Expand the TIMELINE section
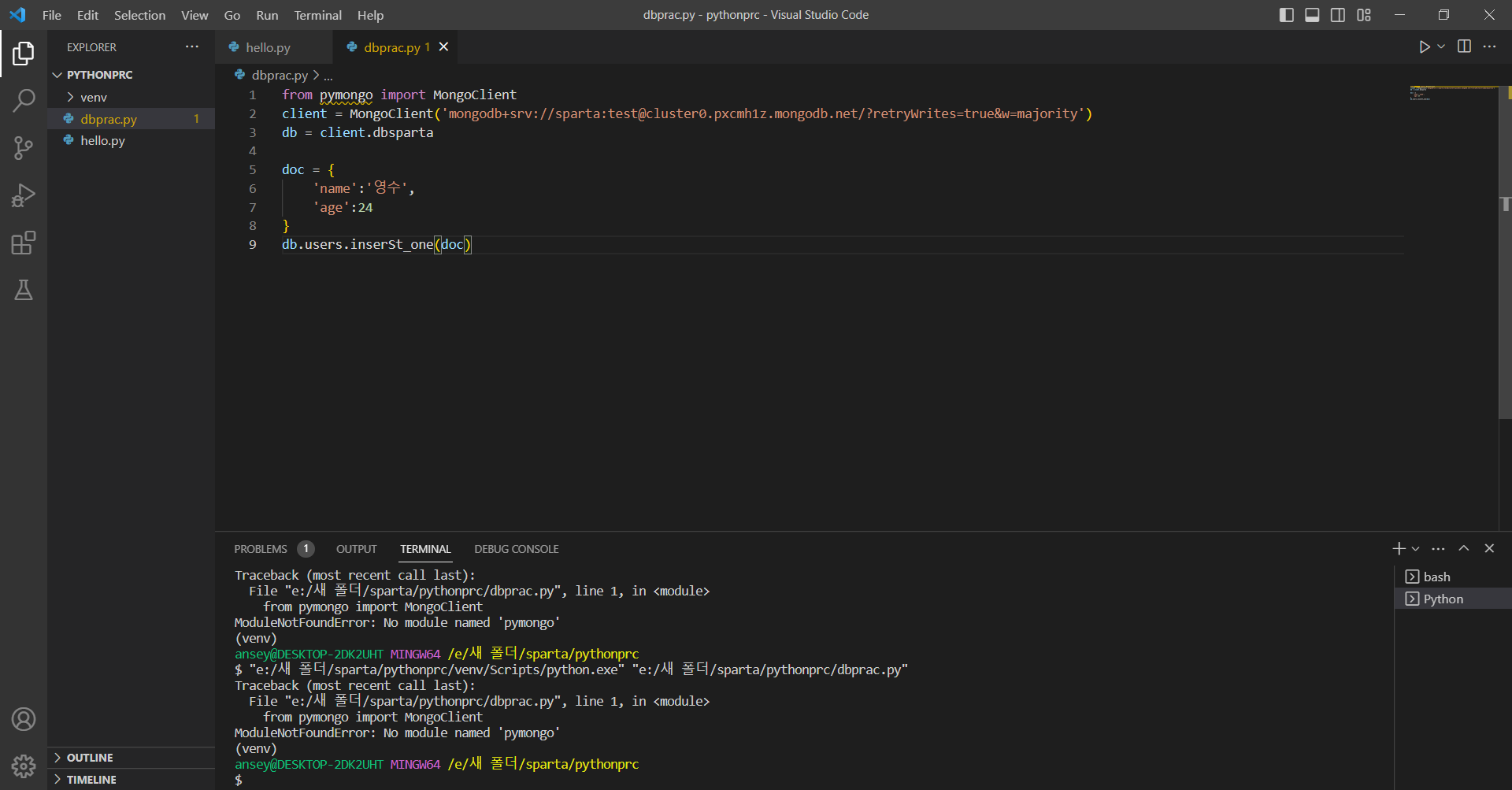Screen dimensions: 1512x790 131,780
